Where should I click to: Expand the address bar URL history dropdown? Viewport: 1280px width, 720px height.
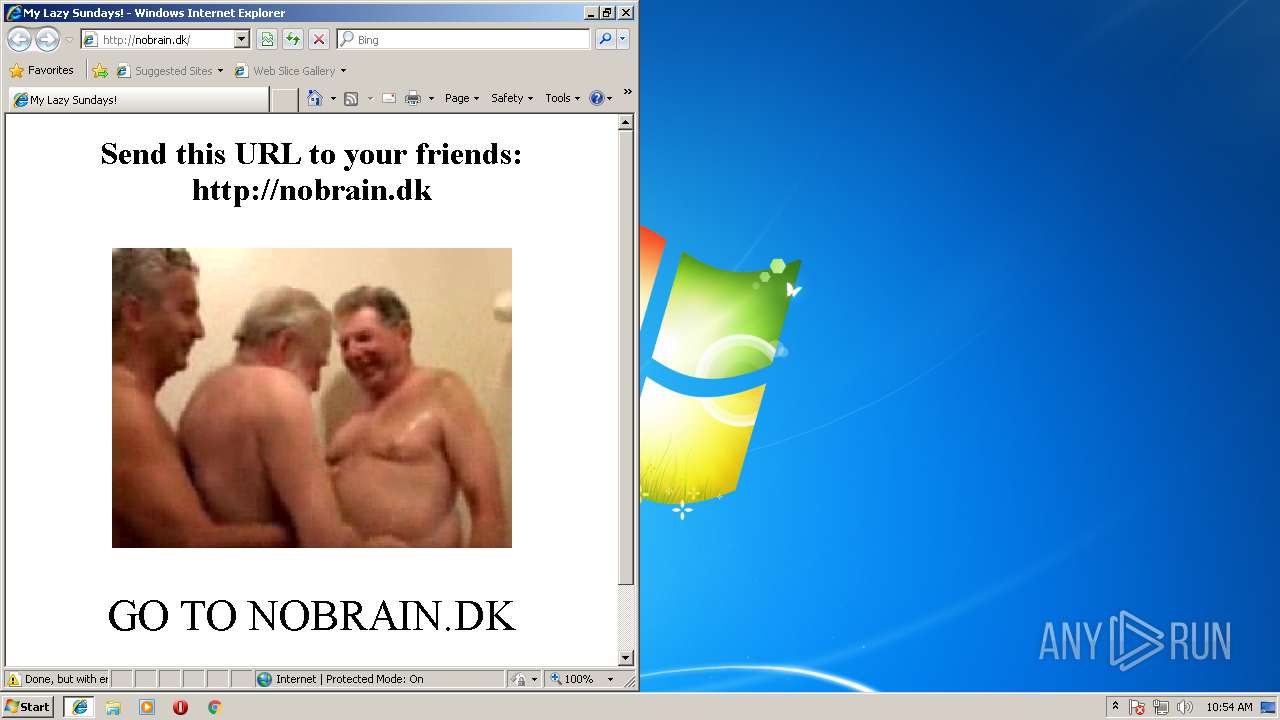coord(242,40)
